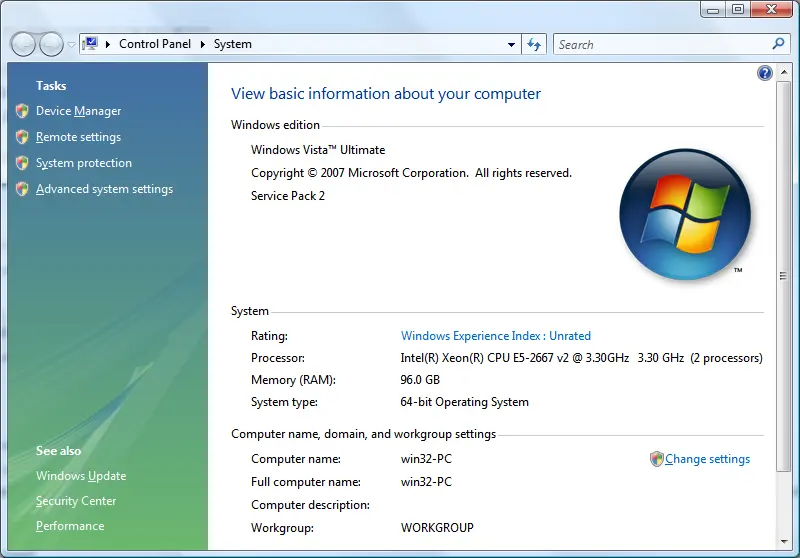Go forward with the Forward arrow button
The image size is (800, 558).
click(x=51, y=44)
